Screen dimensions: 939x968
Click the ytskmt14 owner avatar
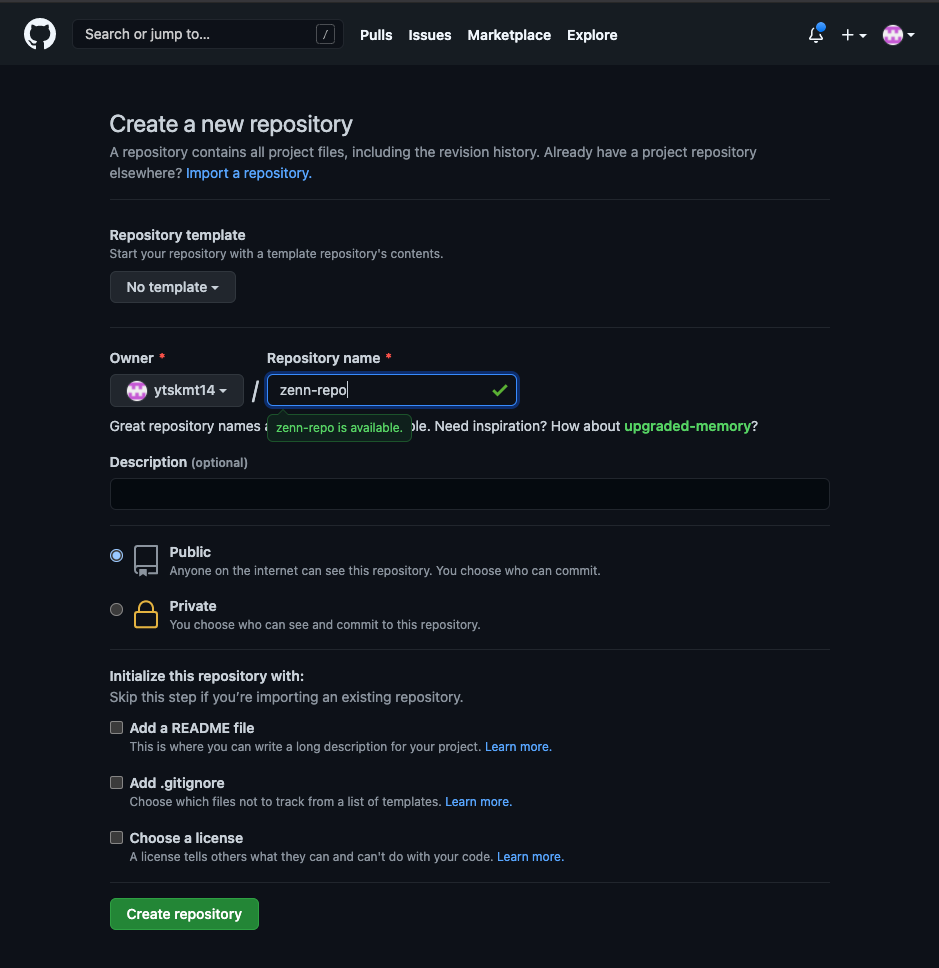pyautogui.click(x=137, y=391)
